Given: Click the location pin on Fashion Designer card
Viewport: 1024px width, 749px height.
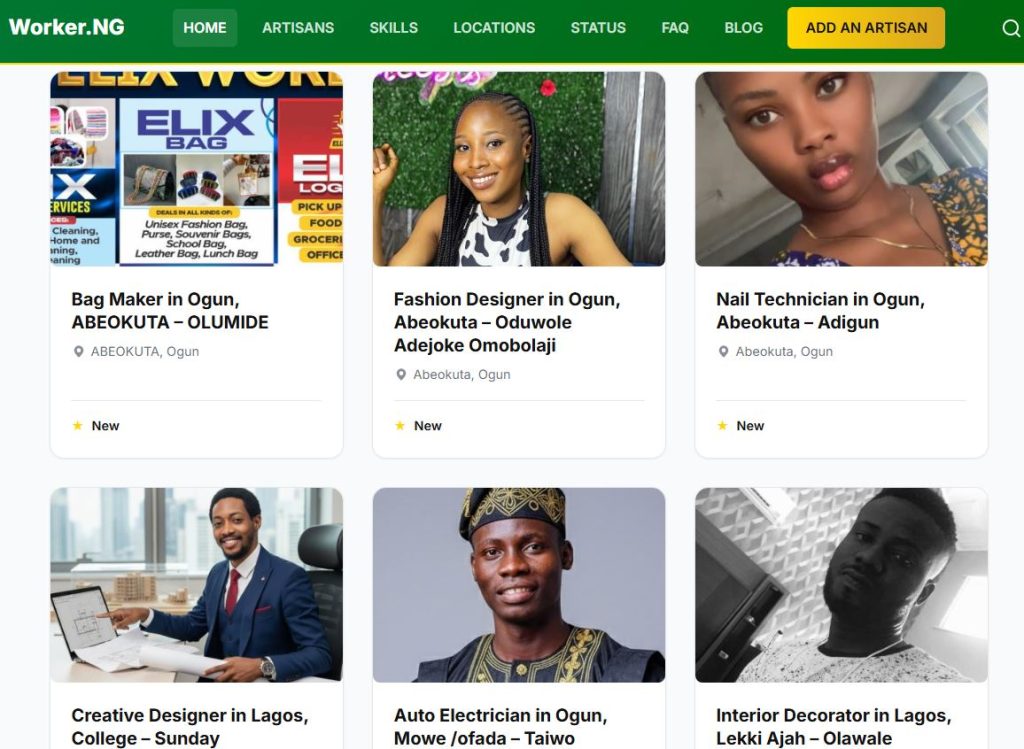Looking at the screenshot, I should tap(402, 374).
